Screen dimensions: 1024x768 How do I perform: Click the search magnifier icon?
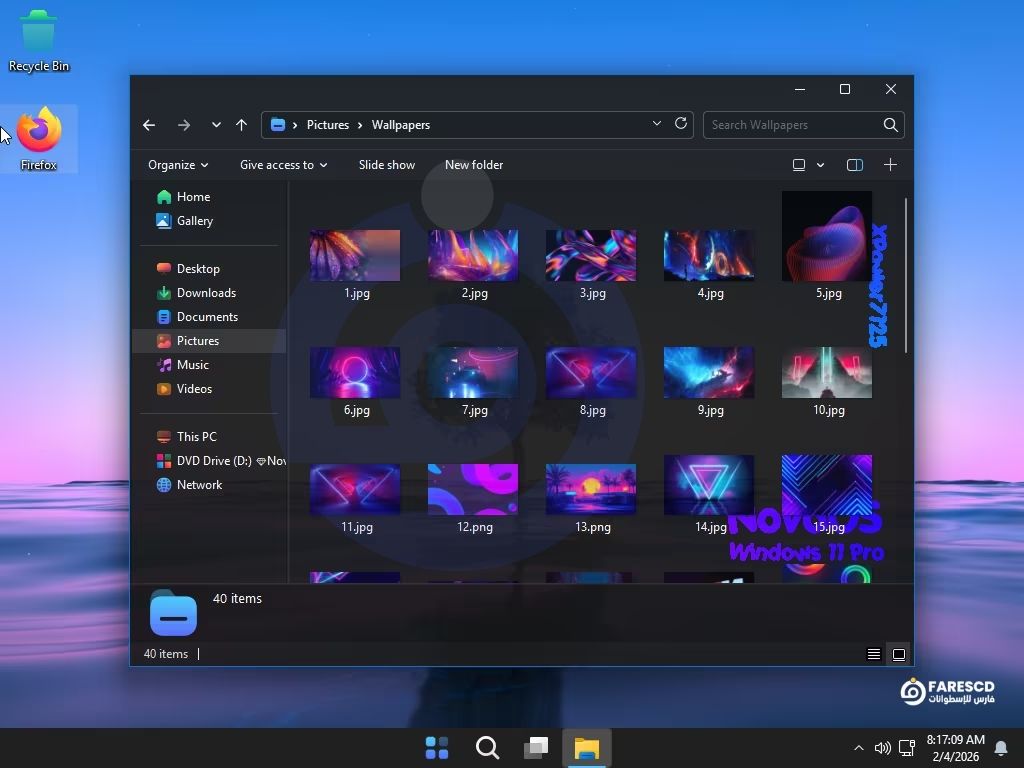pyautogui.click(x=890, y=125)
